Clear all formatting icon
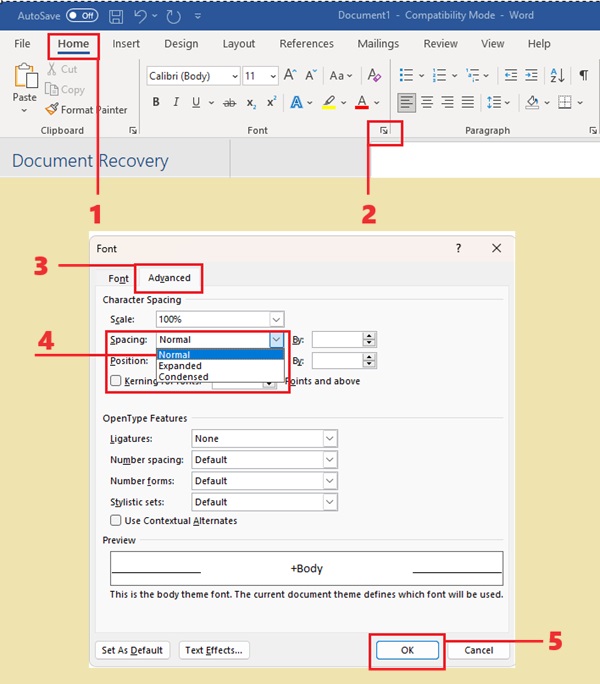This screenshot has height=684, width=600. click(x=374, y=75)
